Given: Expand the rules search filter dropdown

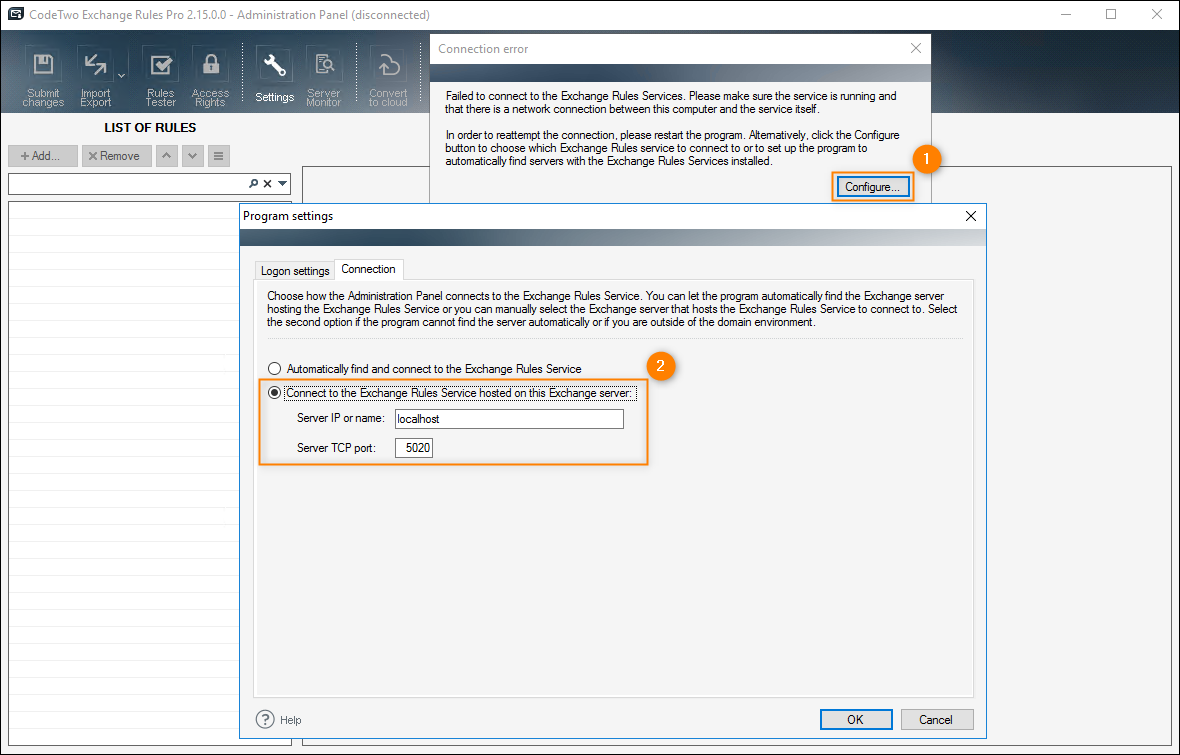Looking at the screenshot, I should (282, 184).
